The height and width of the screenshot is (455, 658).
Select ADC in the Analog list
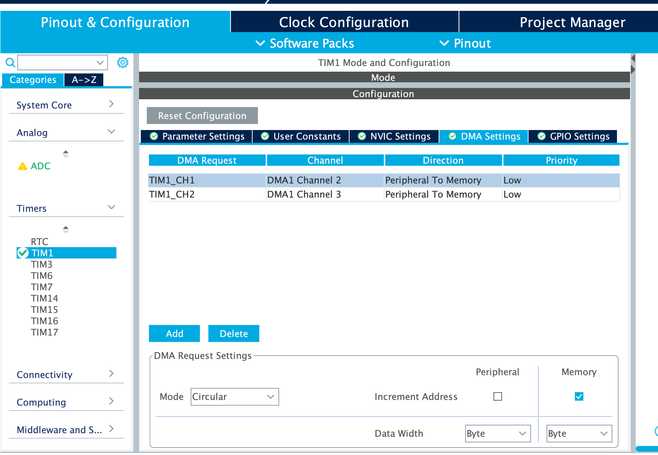click(40, 166)
